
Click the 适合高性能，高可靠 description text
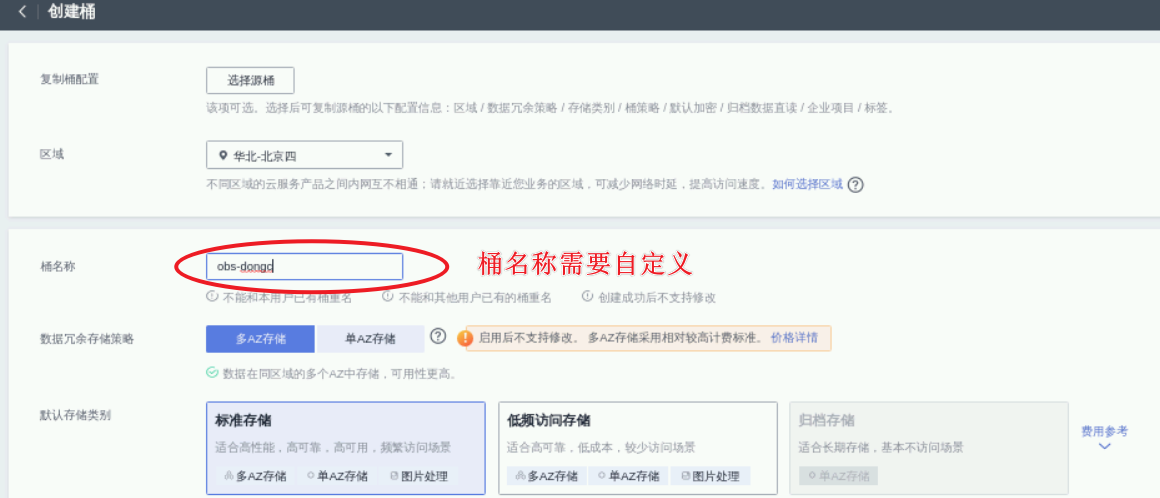click(x=333, y=448)
